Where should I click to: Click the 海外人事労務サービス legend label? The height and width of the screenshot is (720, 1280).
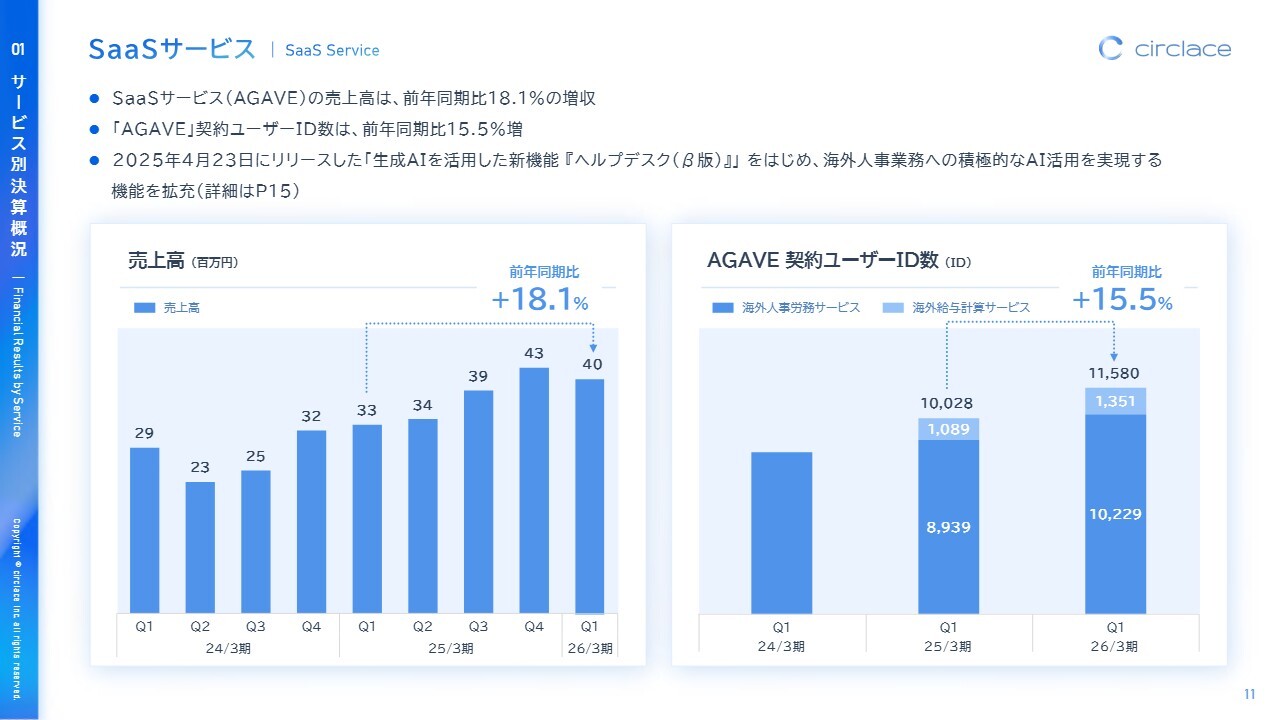point(801,308)
